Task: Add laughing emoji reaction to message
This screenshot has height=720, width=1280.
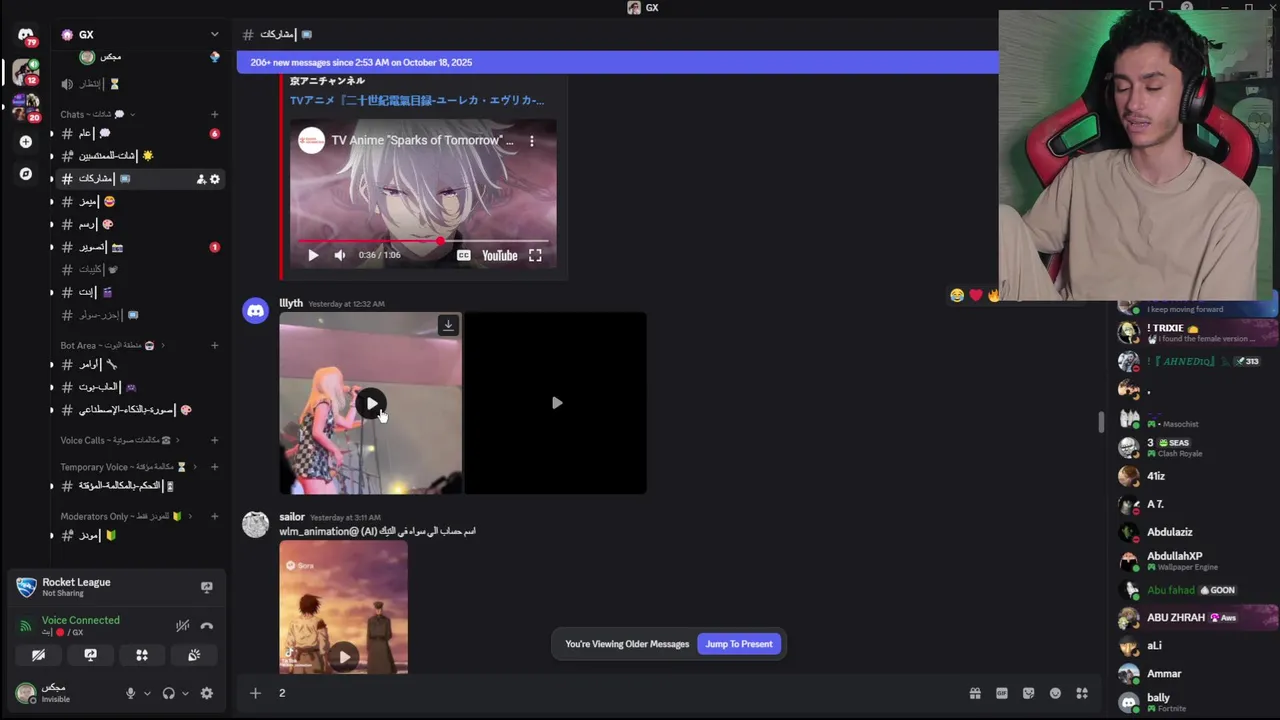Action: [x=957, y=295]
